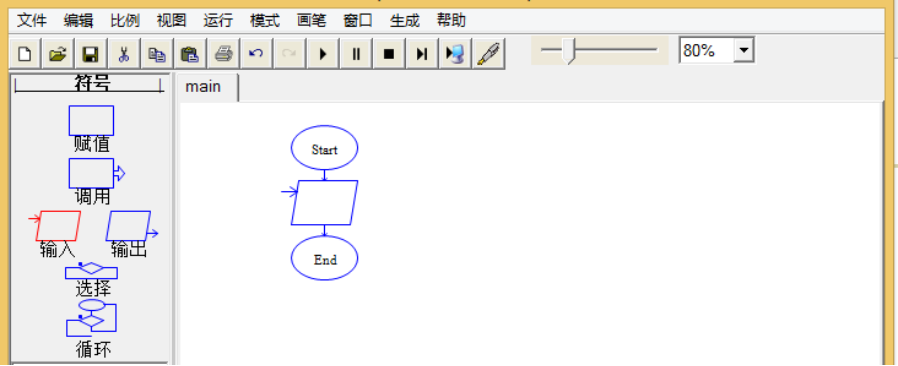This screenshot has width=898, height=366.
Task: Switch to the main tab
Action: [x=207, y=88]
